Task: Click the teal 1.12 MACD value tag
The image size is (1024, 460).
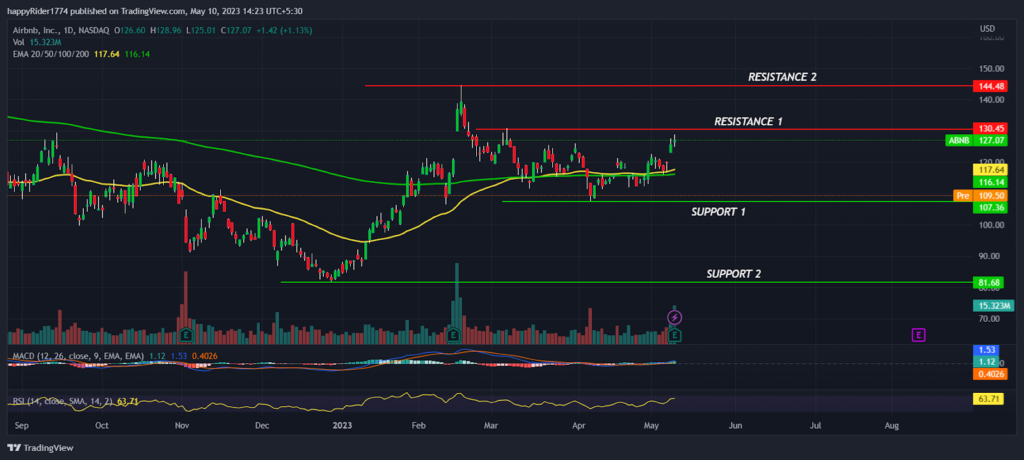Action: 986,362
